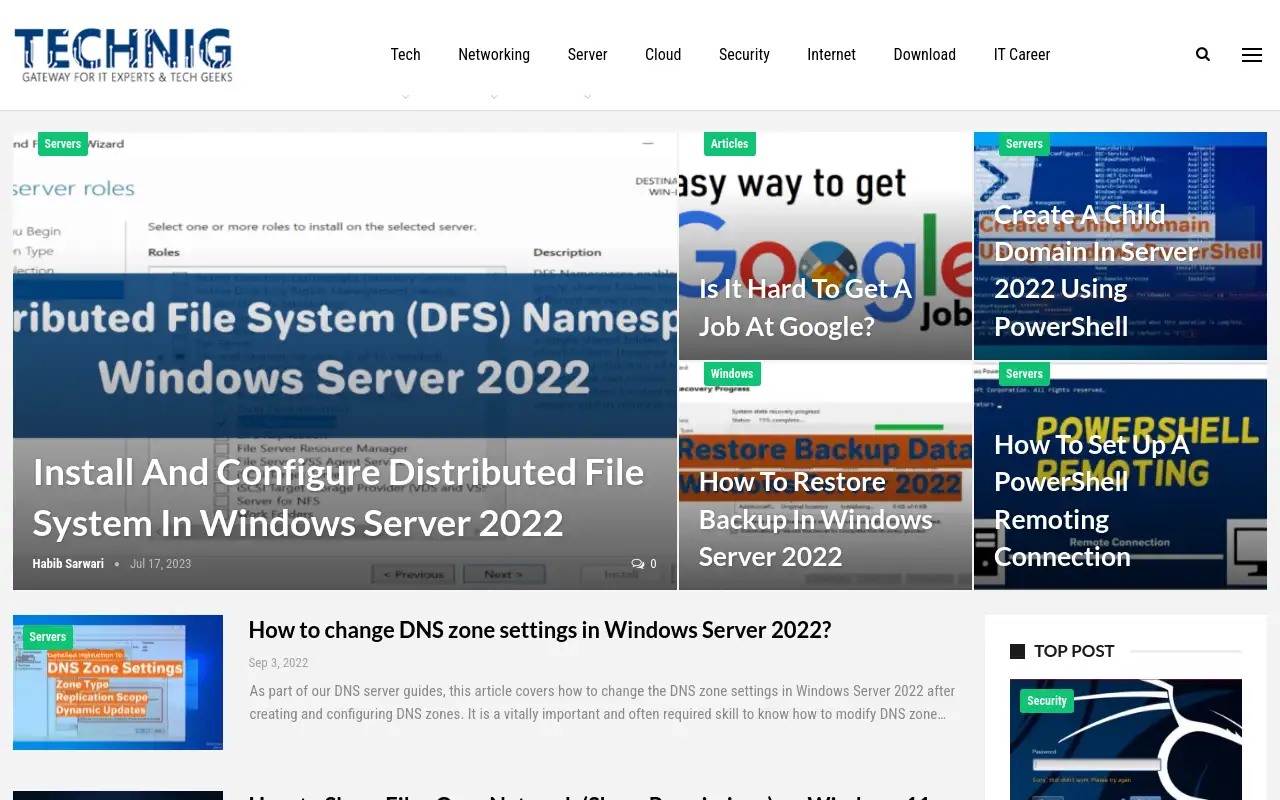
Task: Click the Sep 3, 2022 date
Action: coord(278,663)
